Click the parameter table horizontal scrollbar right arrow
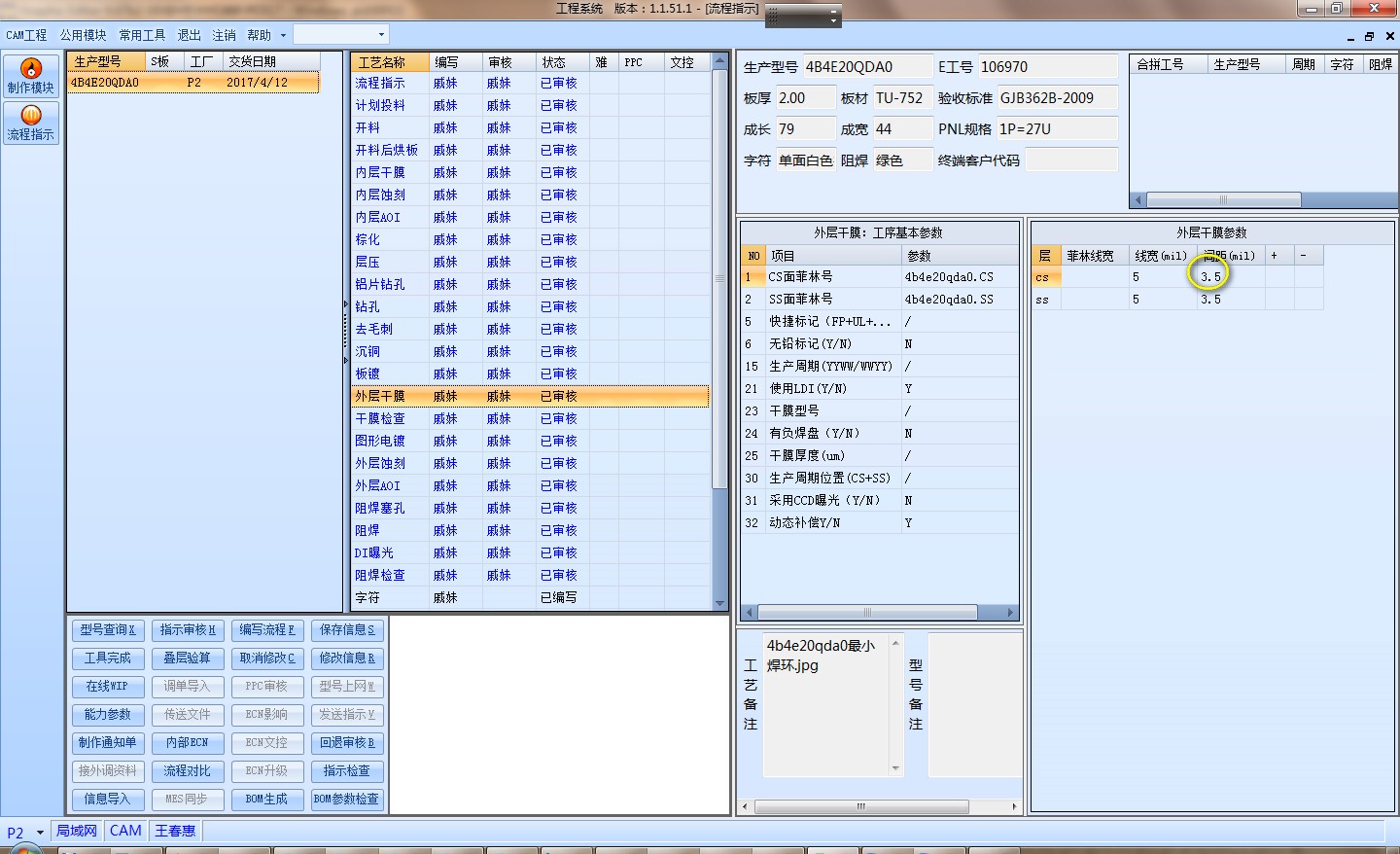Image resolution: width=1400 pixels, height=854 pixels. pos(1010,613)
